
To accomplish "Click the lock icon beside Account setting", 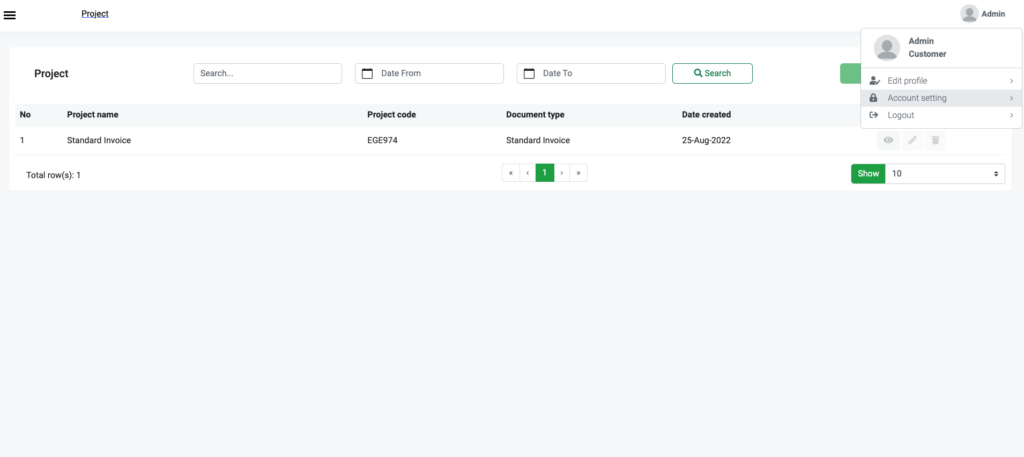I will click(x=874, y=98).
